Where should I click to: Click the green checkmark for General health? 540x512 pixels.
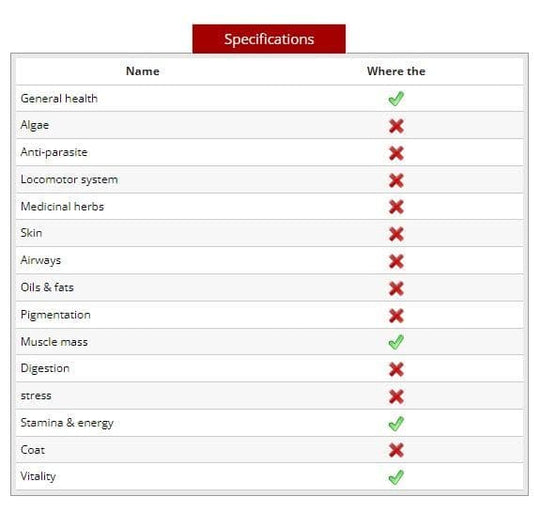[x=396, y=99]
